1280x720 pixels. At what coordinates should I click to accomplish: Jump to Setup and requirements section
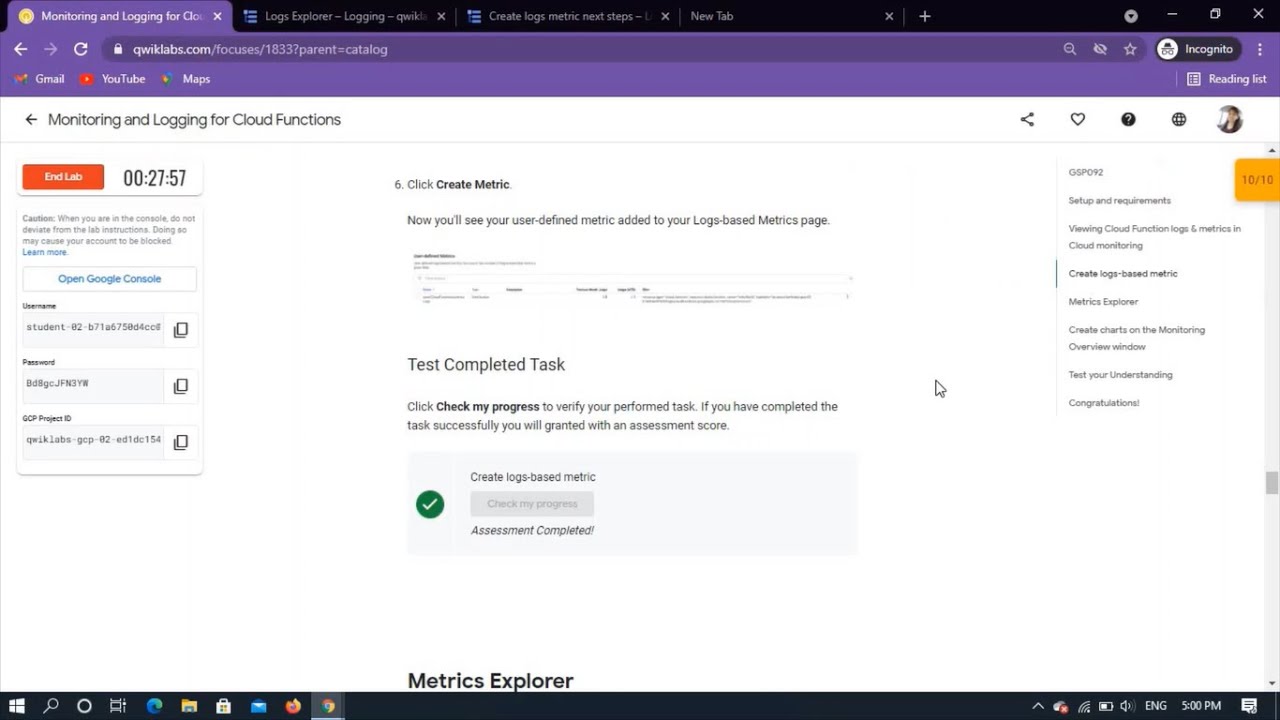tap(1120, 200)
